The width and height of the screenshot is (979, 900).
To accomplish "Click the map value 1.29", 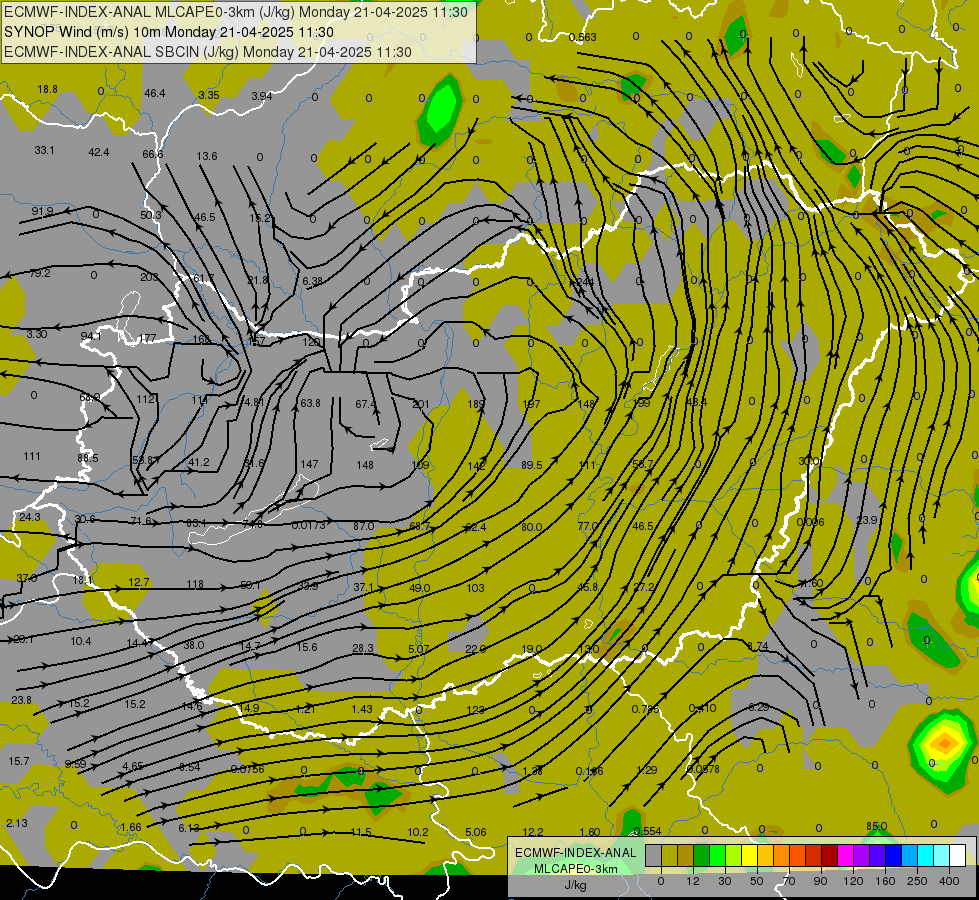I will pyautogui.click(x=647, y=770).
